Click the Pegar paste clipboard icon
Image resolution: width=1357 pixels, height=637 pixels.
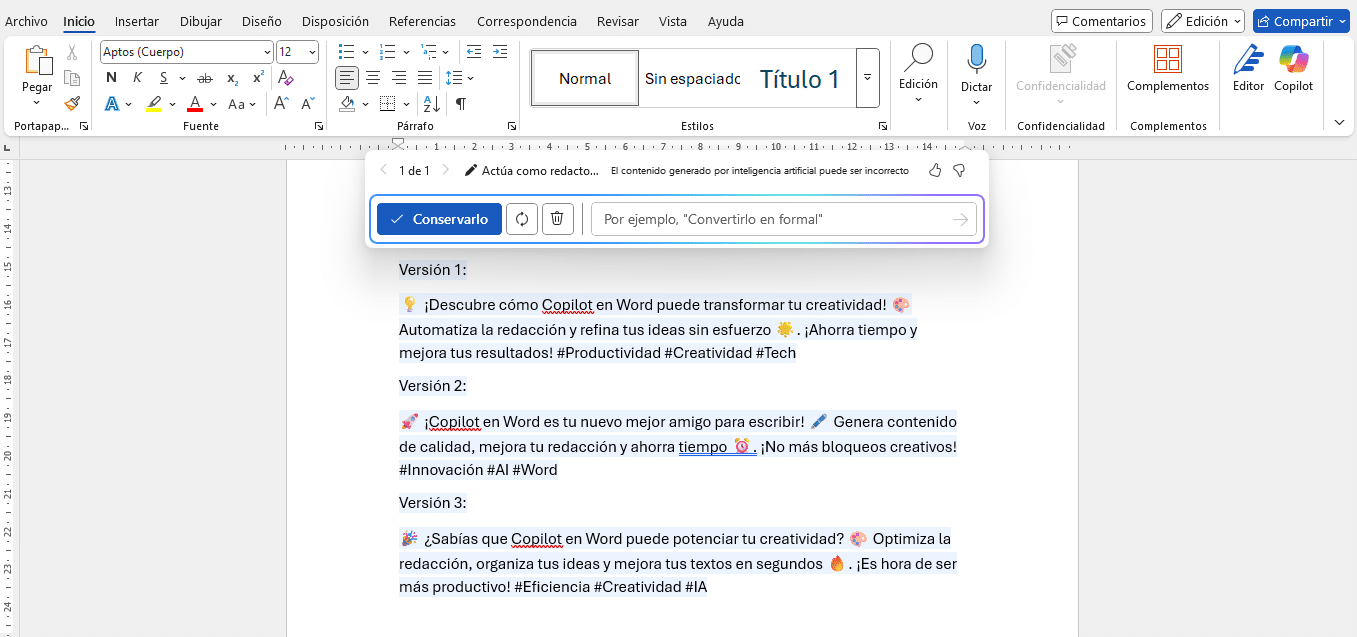tap(37, 61)
